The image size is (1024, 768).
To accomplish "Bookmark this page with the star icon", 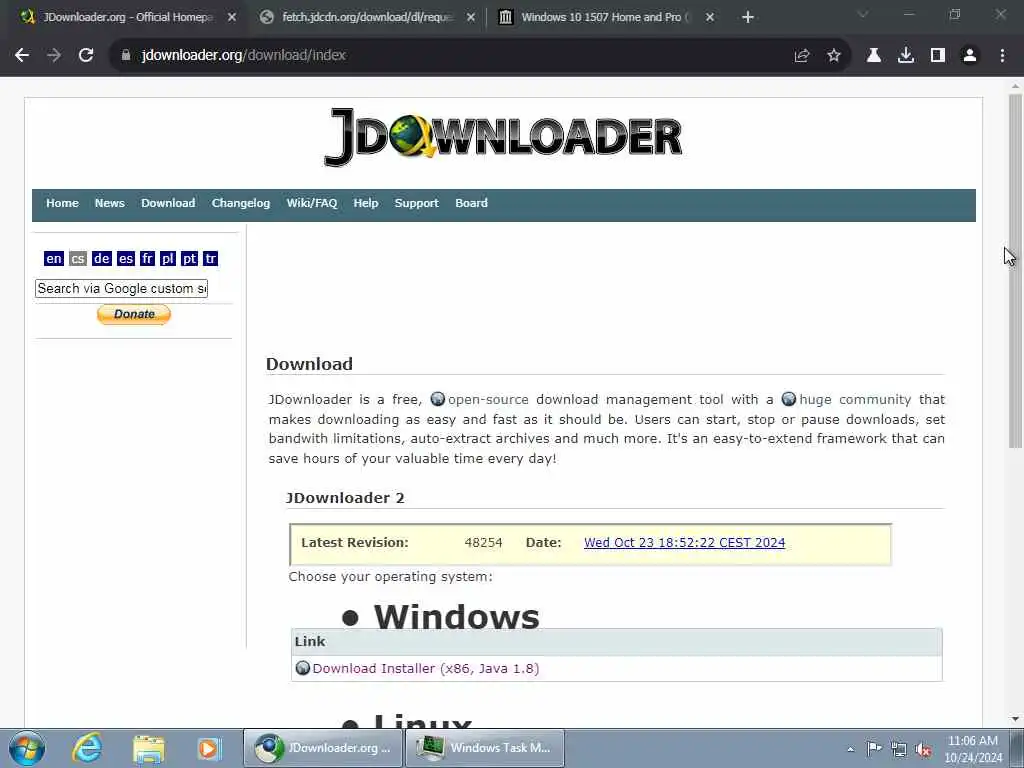I will (834, 56).
